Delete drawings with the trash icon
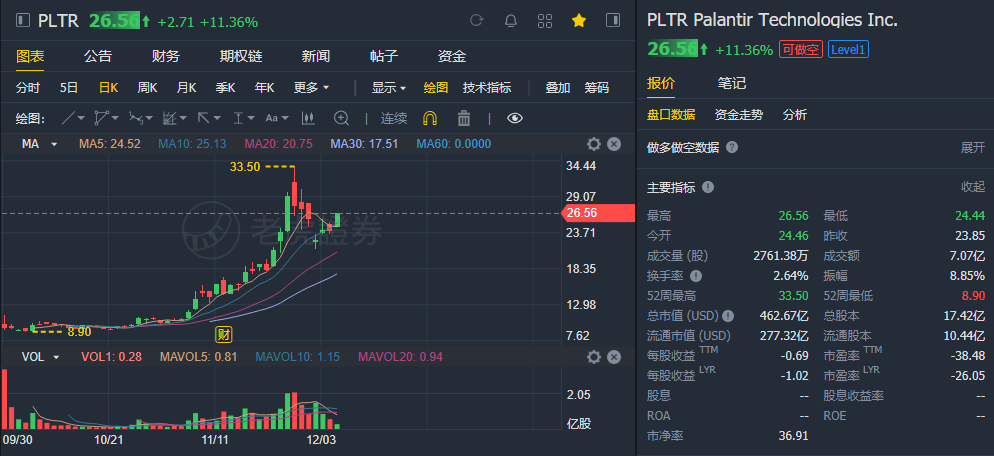This screenshot has height=456, width=994. (464, 118)
